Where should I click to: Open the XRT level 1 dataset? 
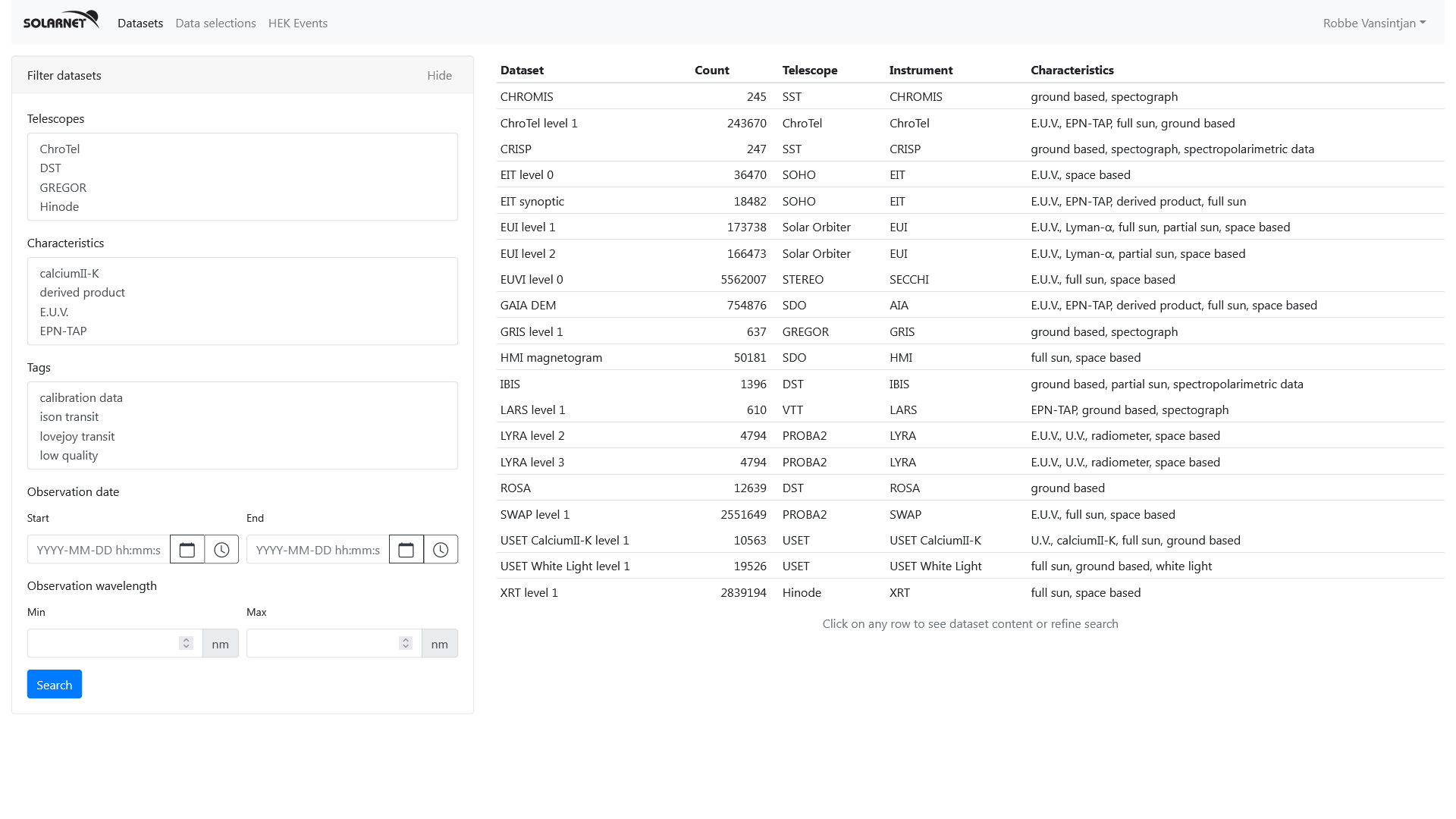click(x=970, y=592)
